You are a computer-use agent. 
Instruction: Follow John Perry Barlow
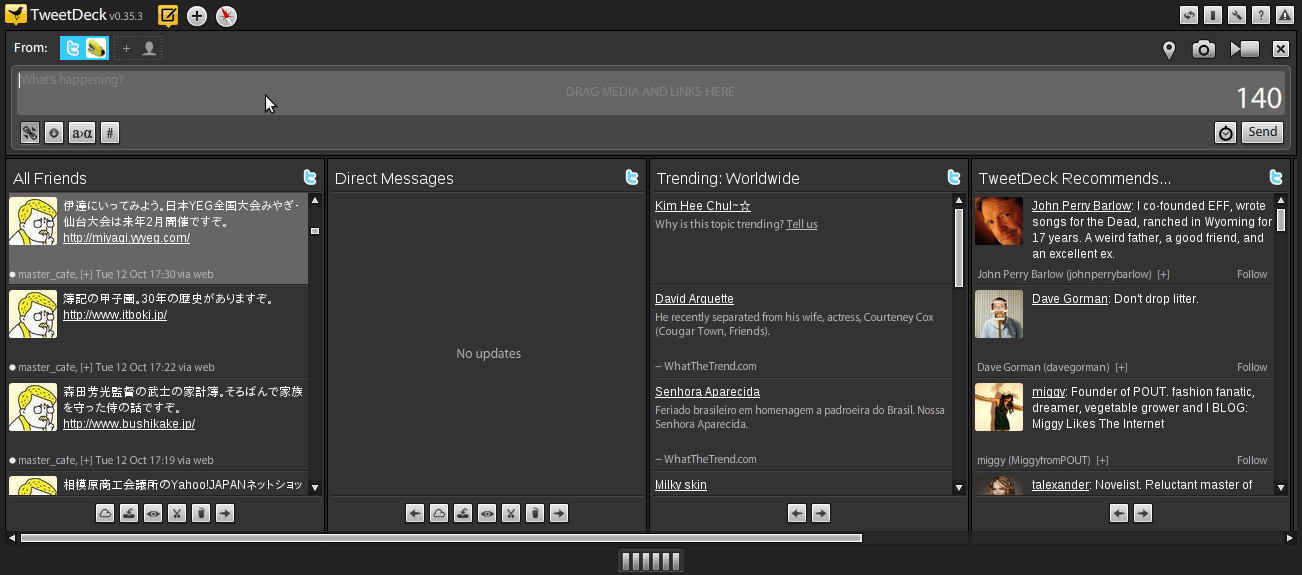[1252, 274]
